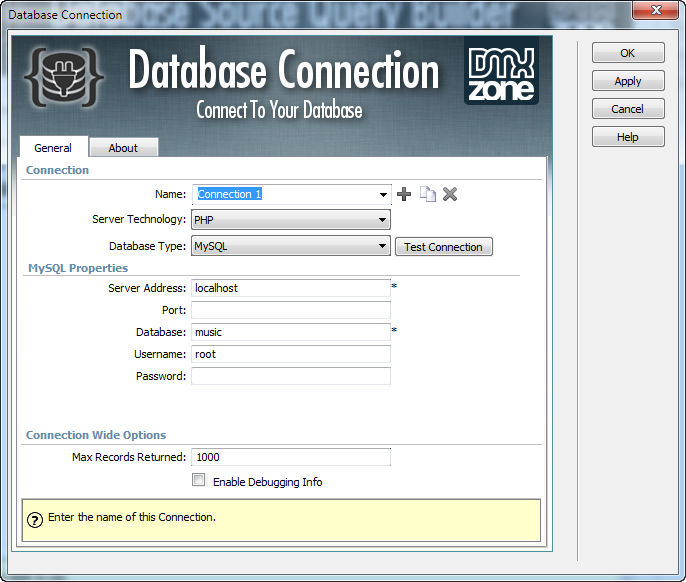Click the Username field

point(291,354)
